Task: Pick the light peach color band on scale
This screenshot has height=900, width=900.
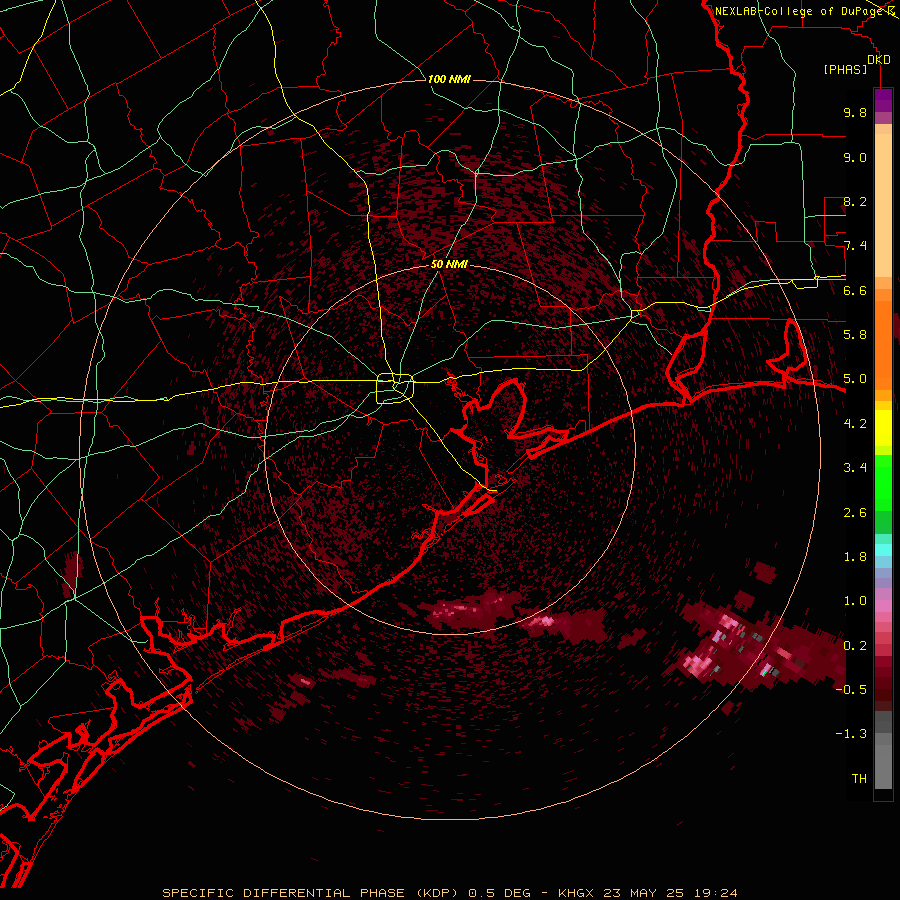Action: tap(883, 207)
